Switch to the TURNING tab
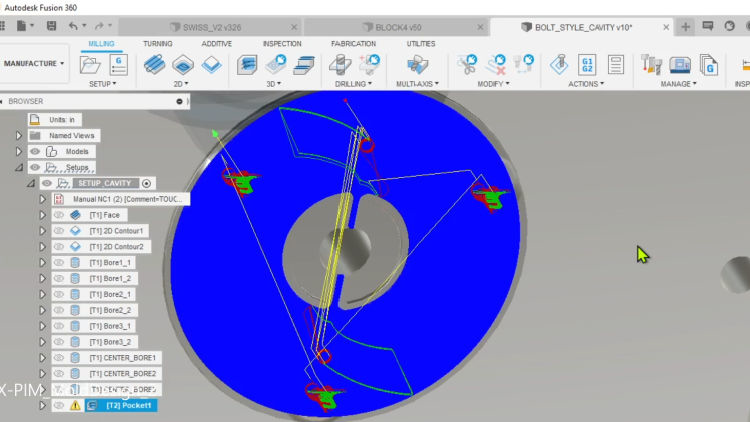This screenshot has height=422, width=750. pos(158,44)
